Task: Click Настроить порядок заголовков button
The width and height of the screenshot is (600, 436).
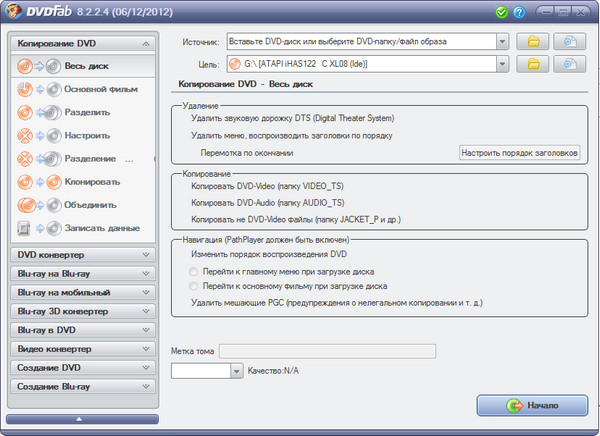Action: 519,153
